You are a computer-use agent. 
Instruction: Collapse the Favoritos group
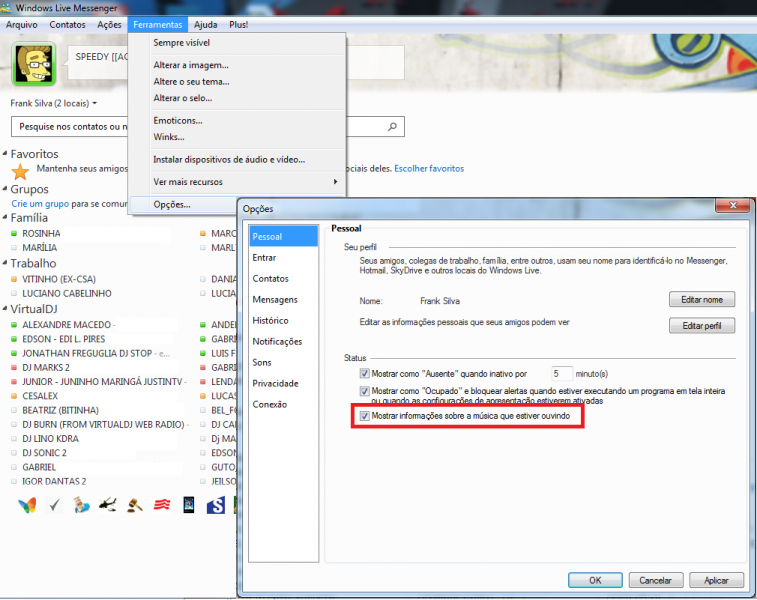[5, 153]
